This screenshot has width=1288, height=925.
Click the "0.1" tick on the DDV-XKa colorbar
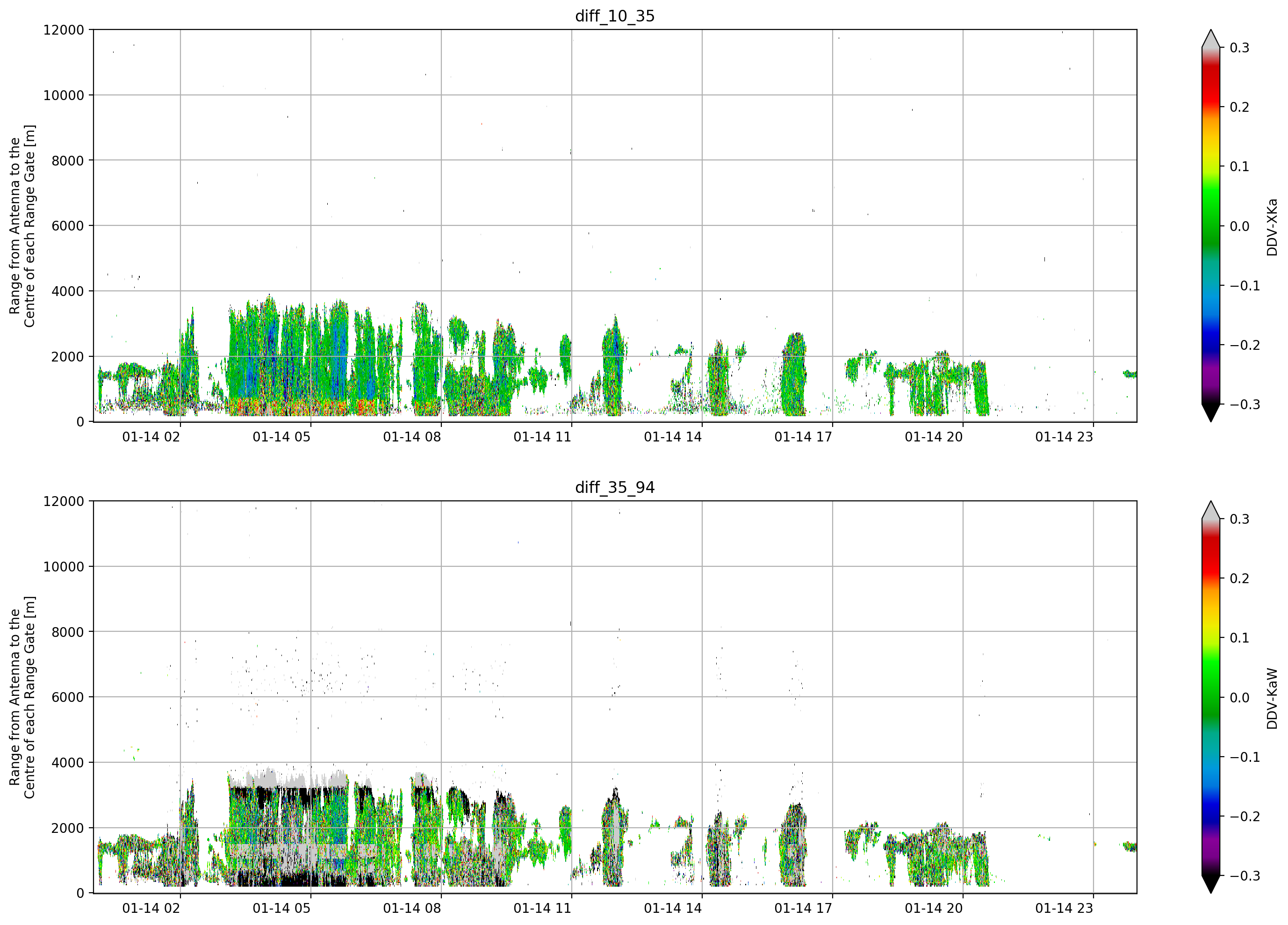[x=1240, y=167]
